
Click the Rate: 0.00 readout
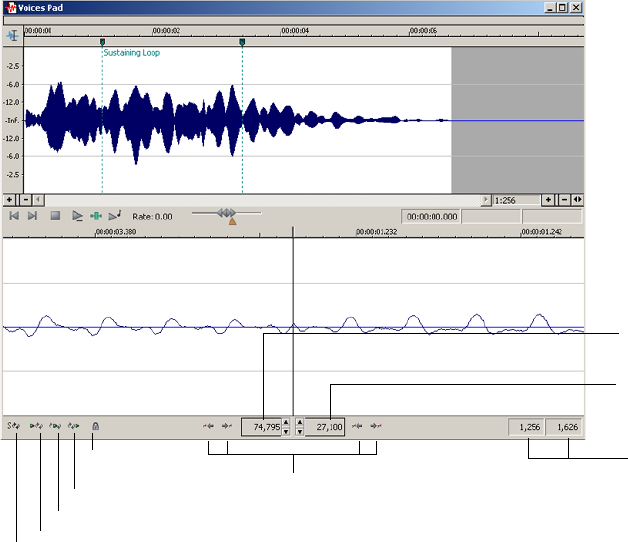[152, 217]
